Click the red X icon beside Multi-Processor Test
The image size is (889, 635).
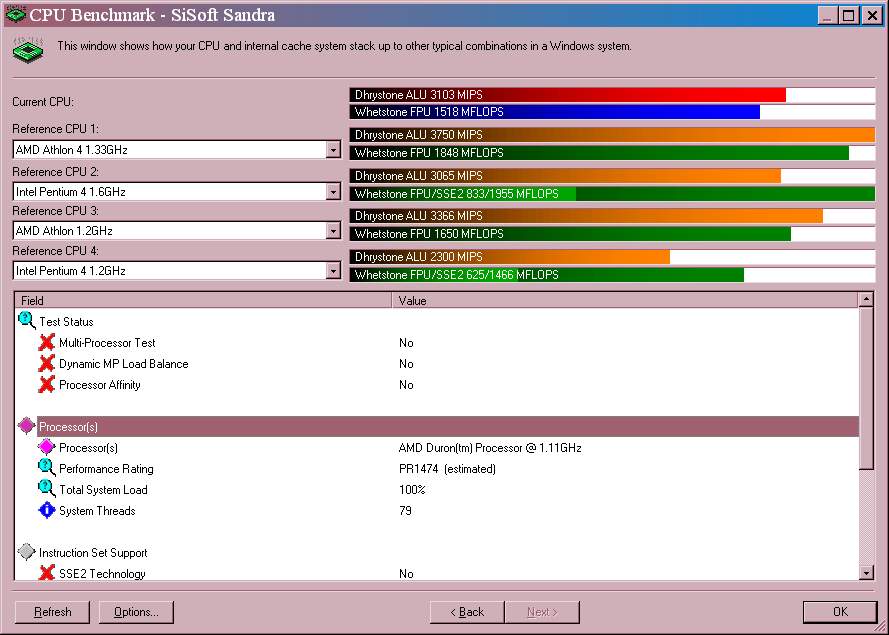point(47,343)
